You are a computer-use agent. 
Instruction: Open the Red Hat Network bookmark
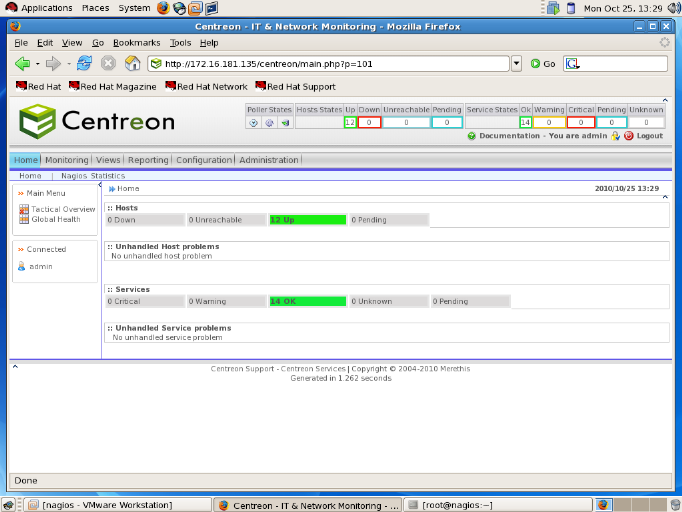coord(206,87)
